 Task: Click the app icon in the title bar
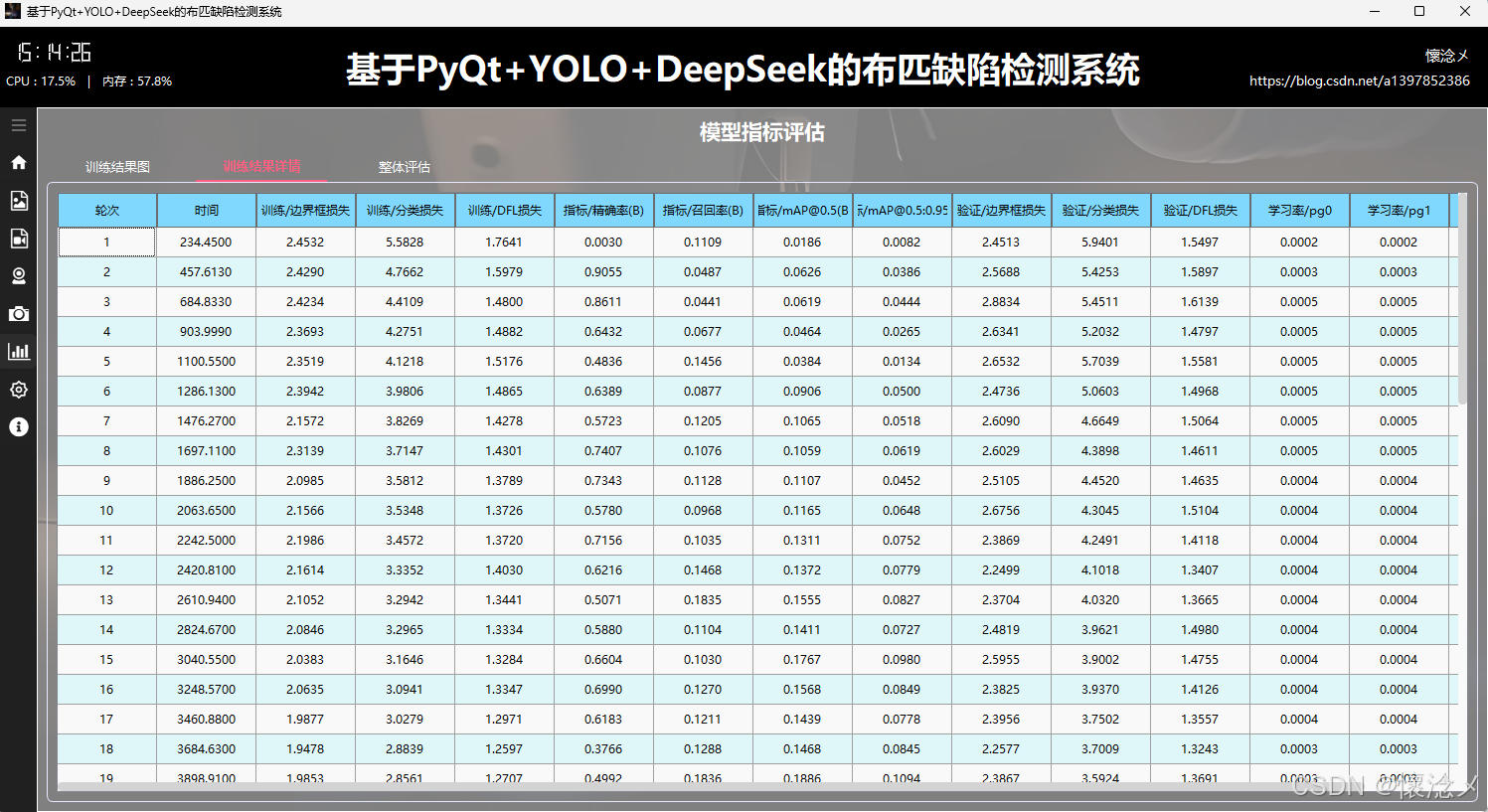click(13, 12)
